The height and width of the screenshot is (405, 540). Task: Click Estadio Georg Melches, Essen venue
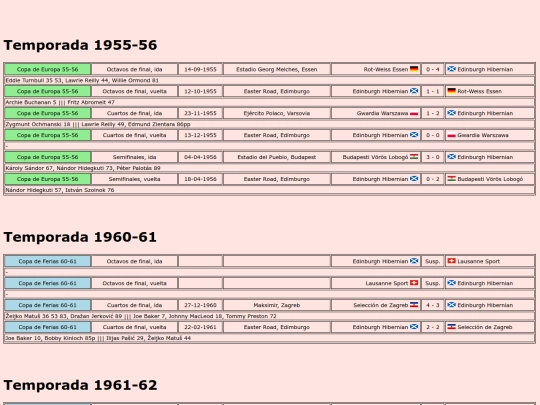click(277, 69)
